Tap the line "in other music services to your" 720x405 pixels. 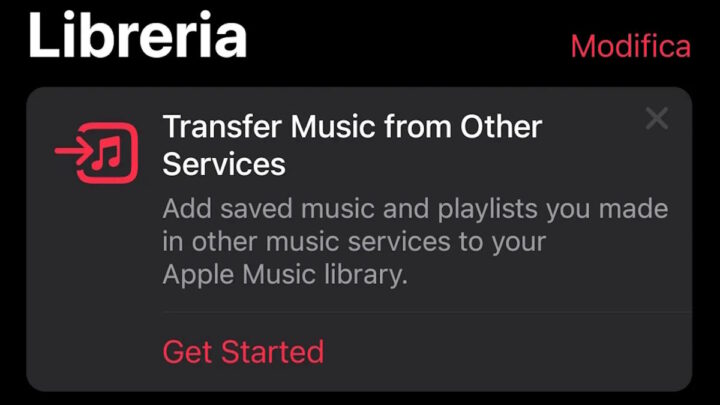[354, 242]
